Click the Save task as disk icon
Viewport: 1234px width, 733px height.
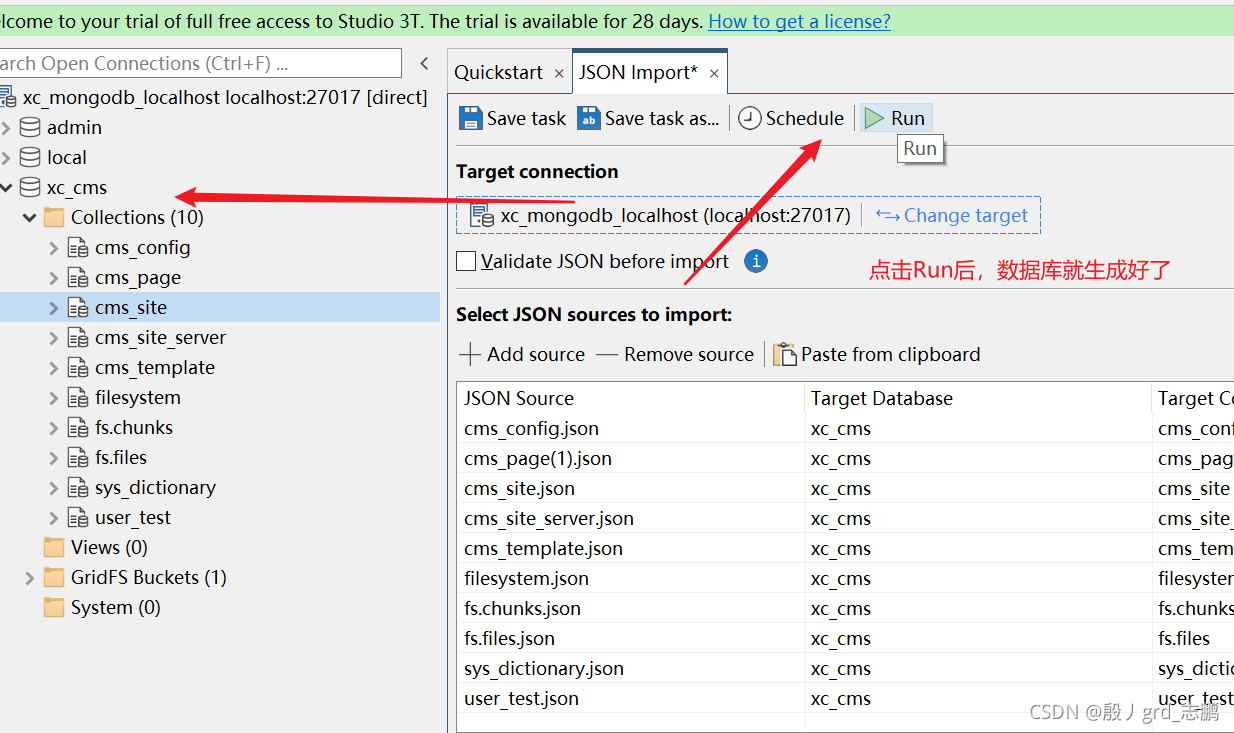(x=589, y=118)
